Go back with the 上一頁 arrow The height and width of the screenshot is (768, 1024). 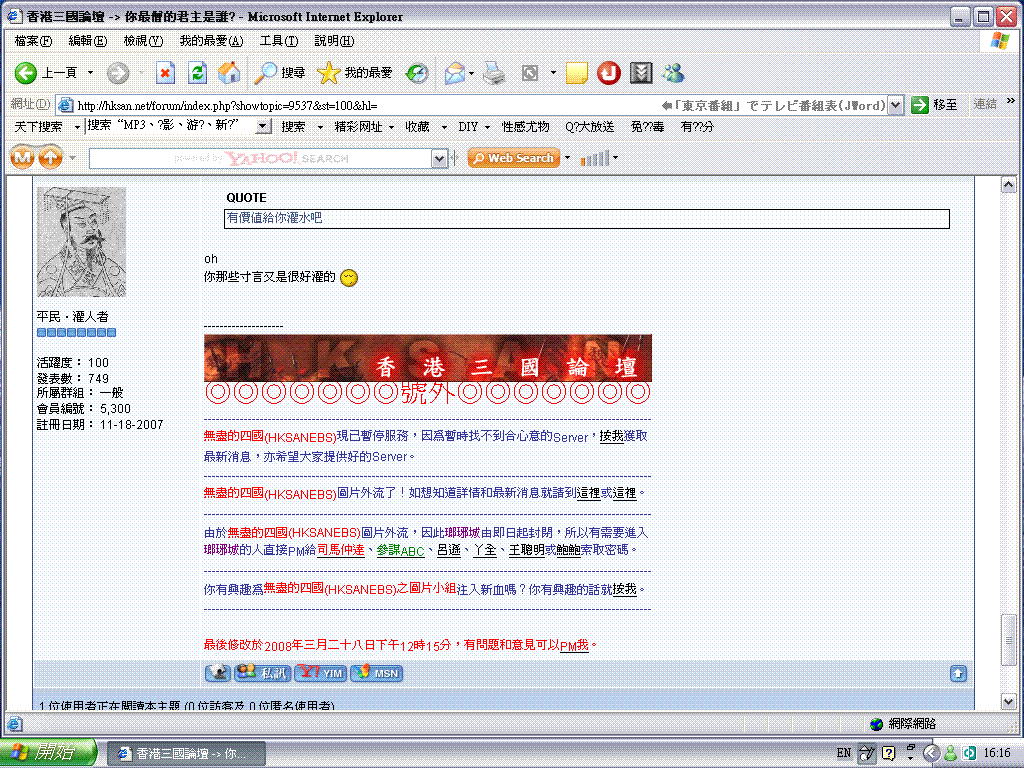pyautogui.click(x=46, y=72)
